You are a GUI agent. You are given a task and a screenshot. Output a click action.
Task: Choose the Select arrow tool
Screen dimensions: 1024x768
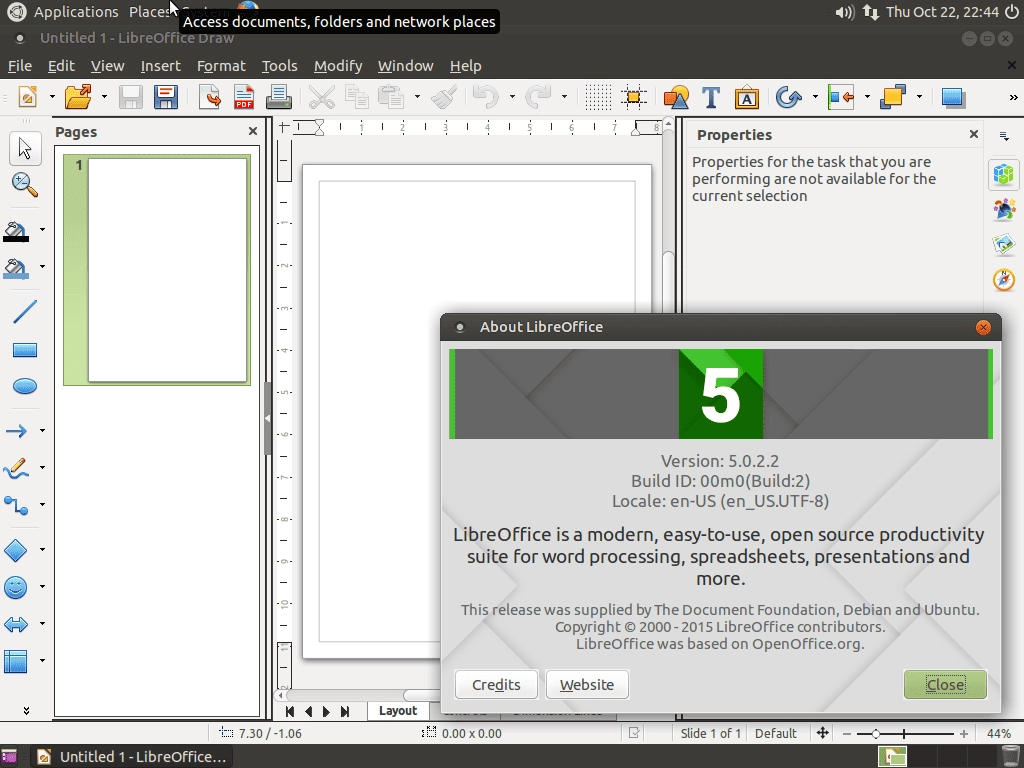pos(25,149)
